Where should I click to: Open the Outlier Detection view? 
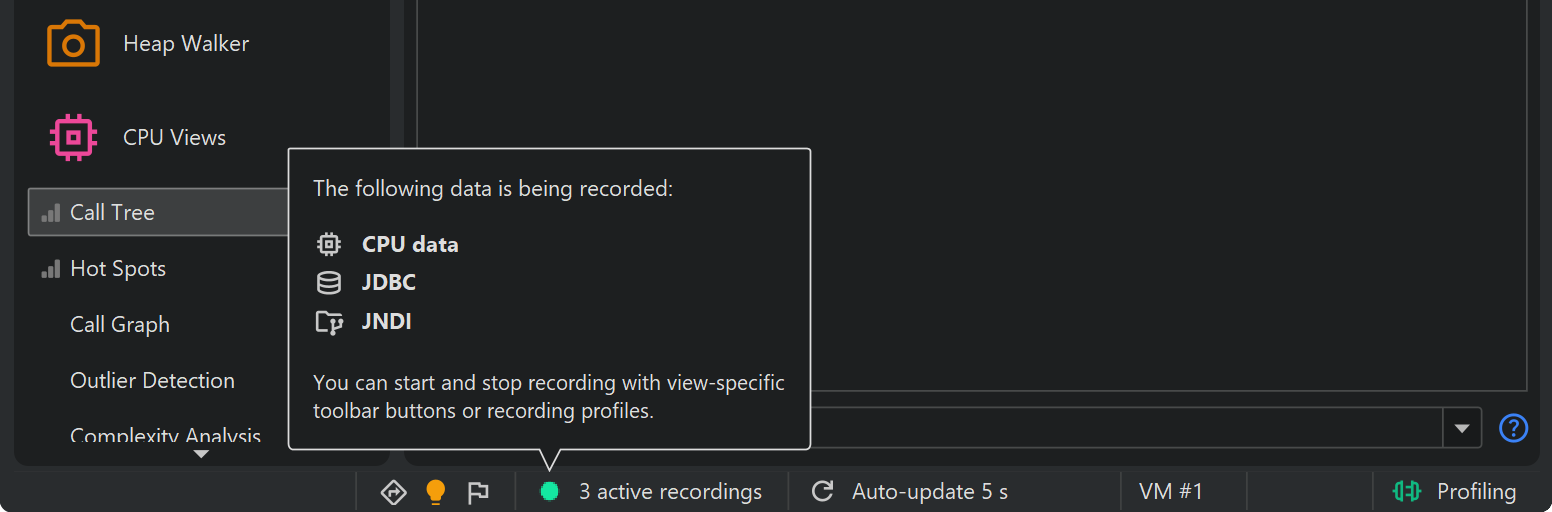point(152,381)
